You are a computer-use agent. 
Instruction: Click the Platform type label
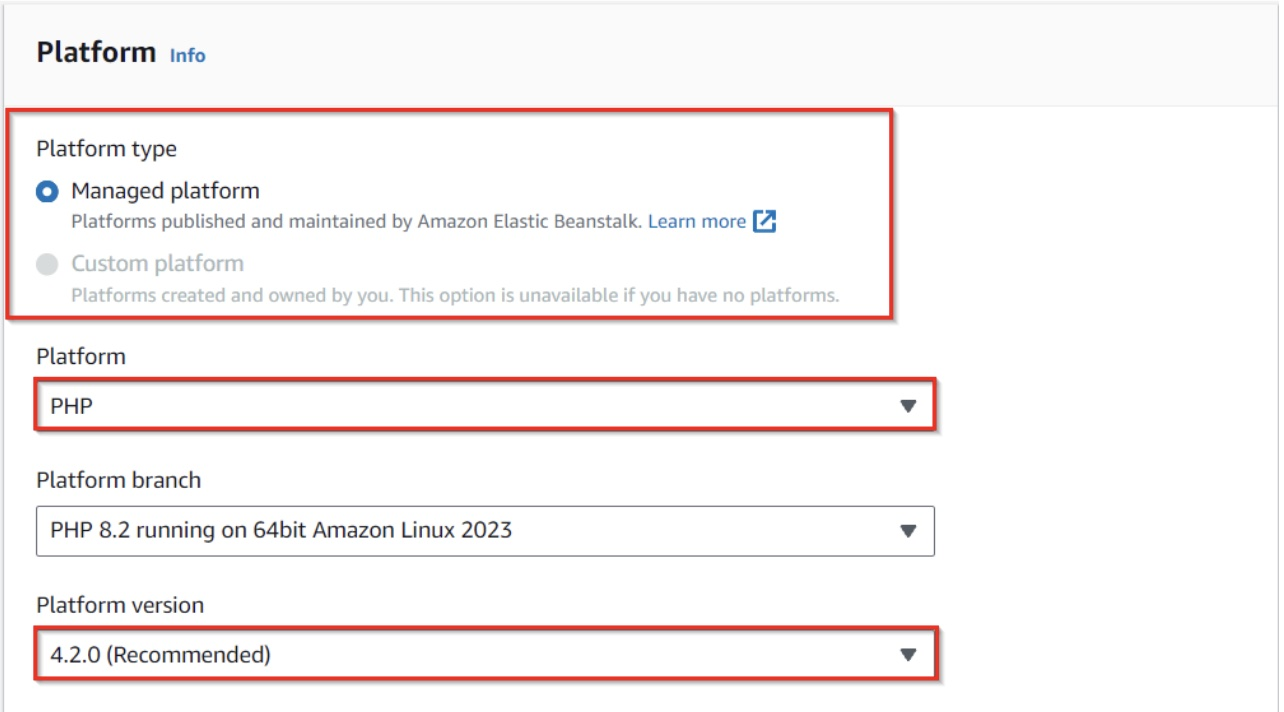point(106,149)
